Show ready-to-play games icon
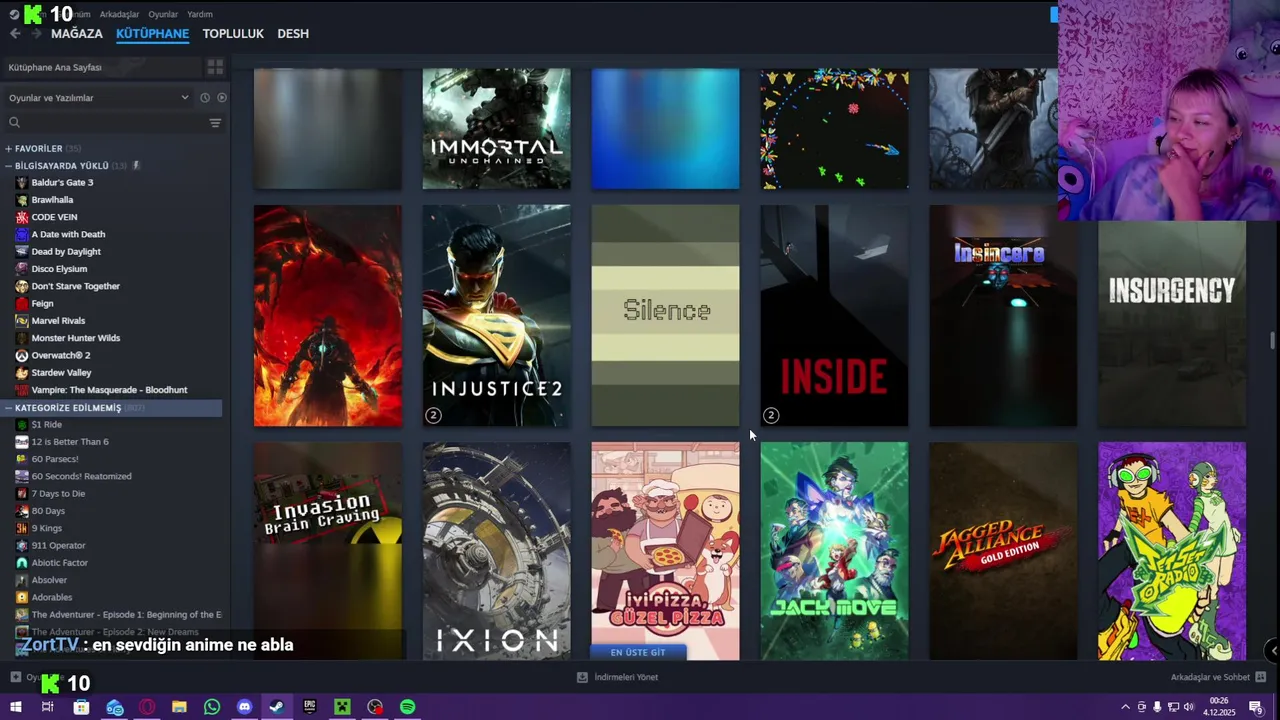 [x=222, y=98]
